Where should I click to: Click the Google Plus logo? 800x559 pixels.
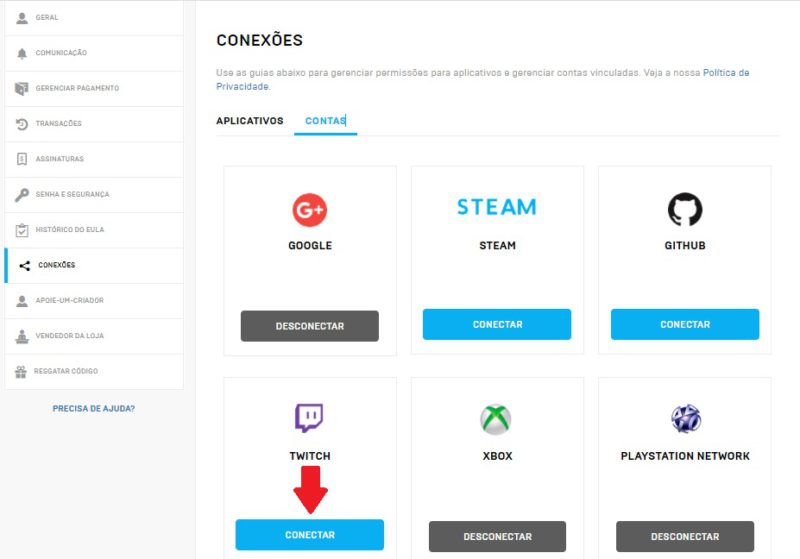310,210
